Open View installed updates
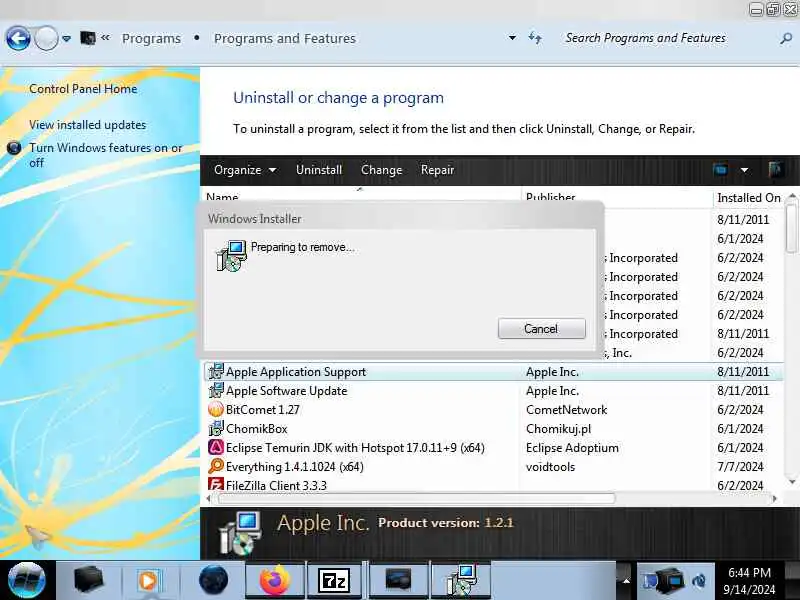Screen dimensions: 800x600 [87, 124]
